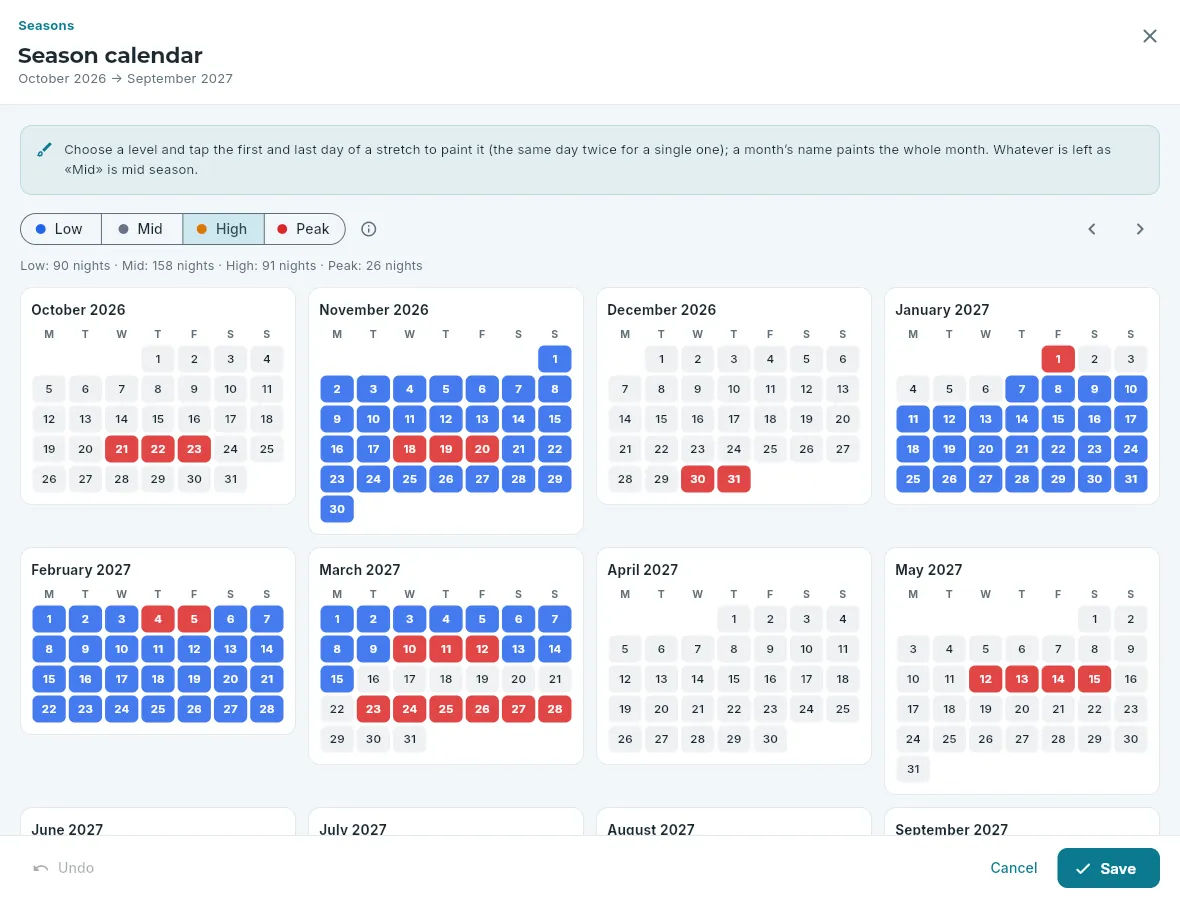Select February 4 peak day

158,619
